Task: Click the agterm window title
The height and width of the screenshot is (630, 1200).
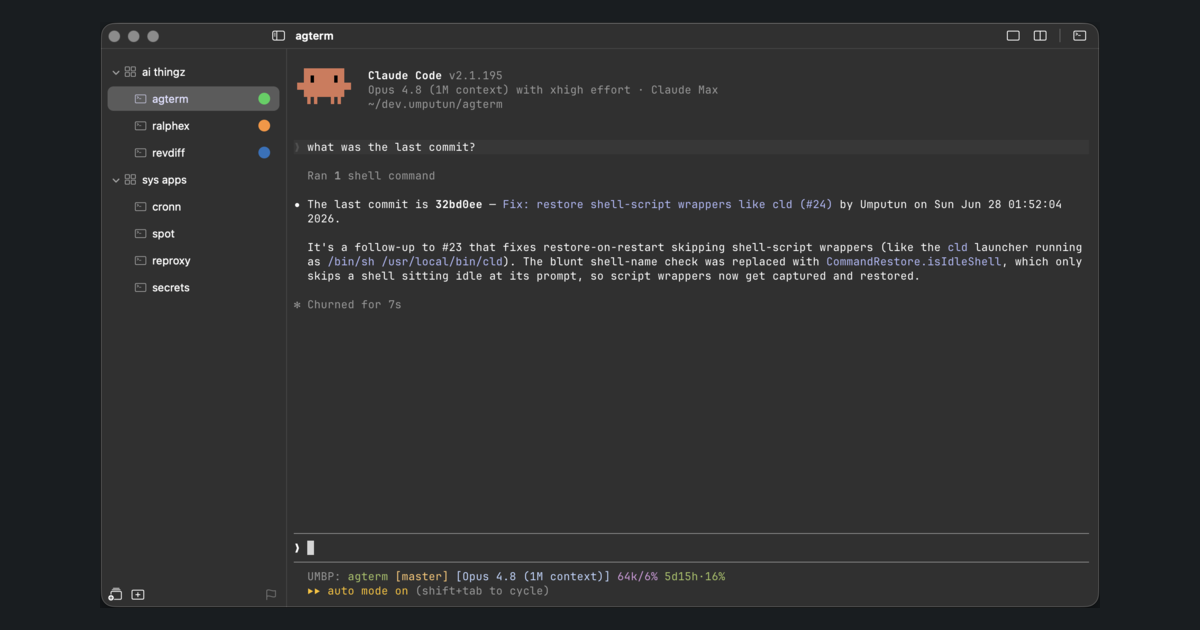Action: 314,36
